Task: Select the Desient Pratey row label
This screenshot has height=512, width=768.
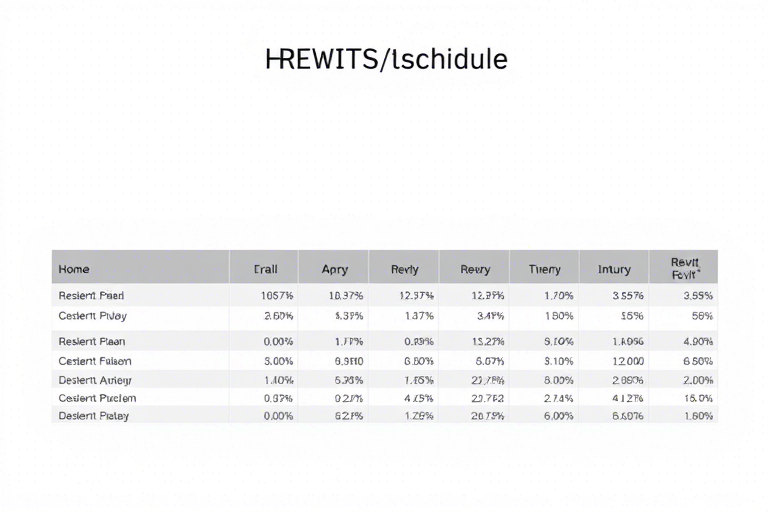Action: (94, 416)
